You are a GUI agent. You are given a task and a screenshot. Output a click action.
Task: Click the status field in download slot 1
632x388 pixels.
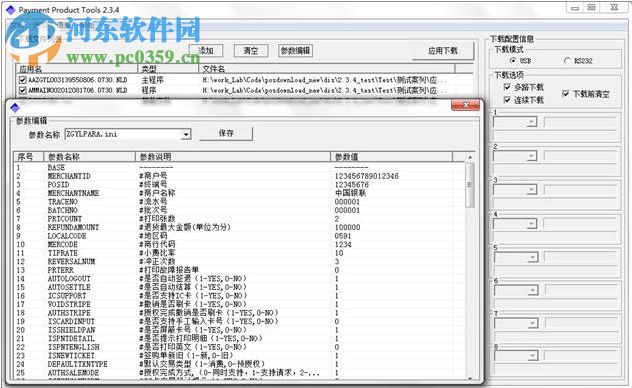pyautogui.click(x=581, y=122)
